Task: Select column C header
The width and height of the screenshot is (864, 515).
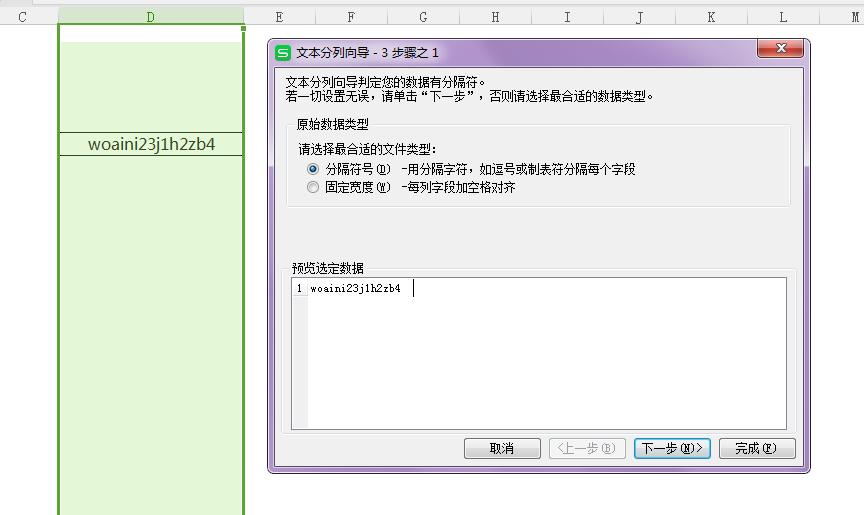Action: click(x=22, y=17)
